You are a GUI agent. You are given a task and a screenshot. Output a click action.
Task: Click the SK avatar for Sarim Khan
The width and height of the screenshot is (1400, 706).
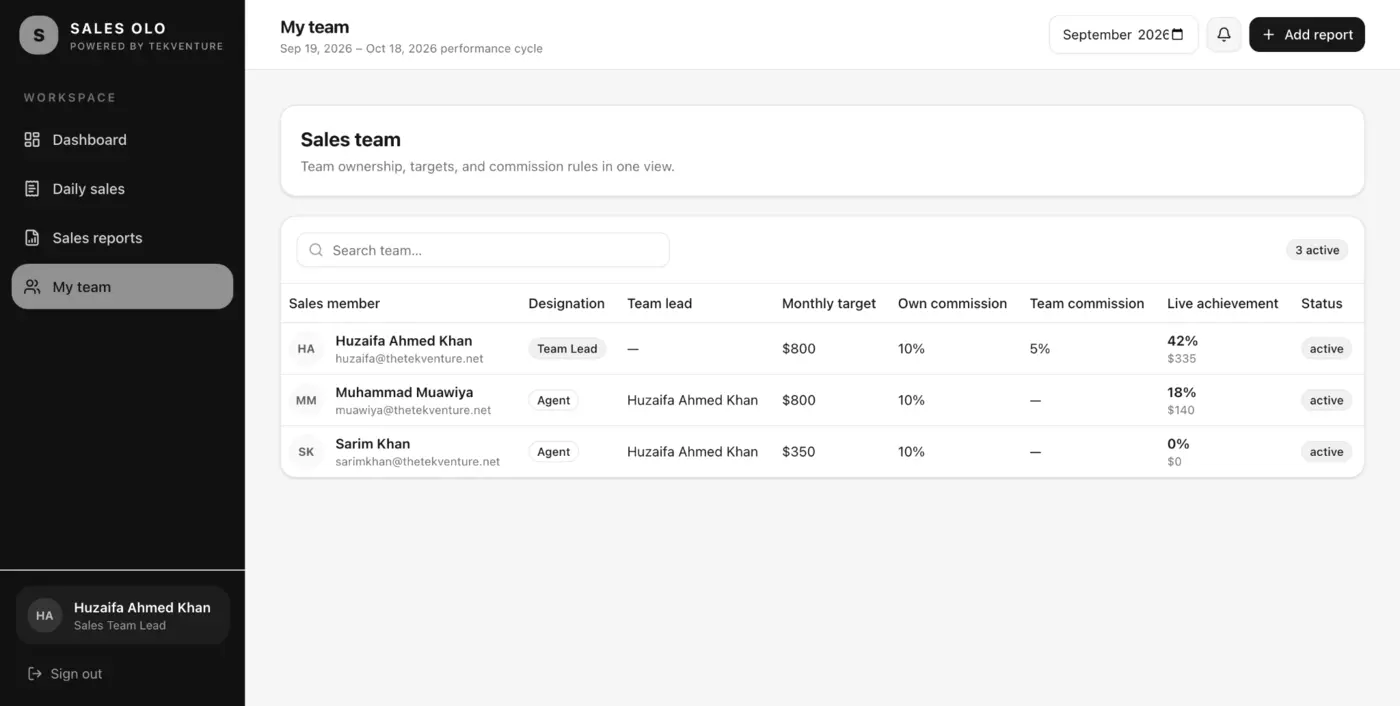pyautogui.click(x=306, y=452)
